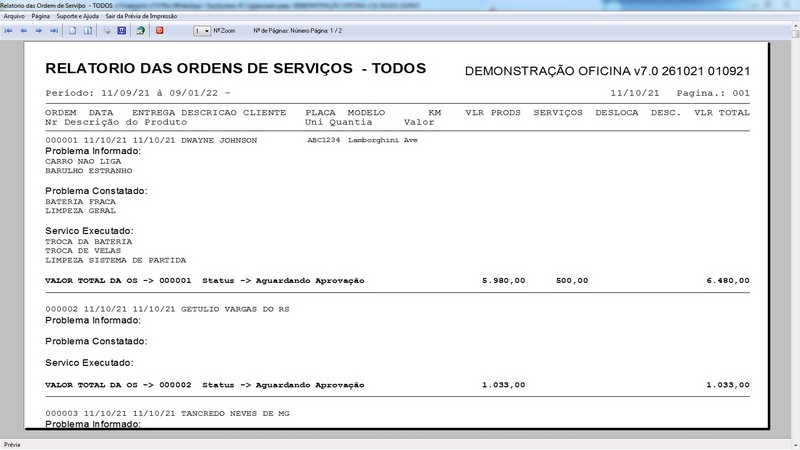This screenshot has width=800, height=450.
Task: Click 'DWAYNE JOHNSON' client name
Action: click(x=219, y=140)
